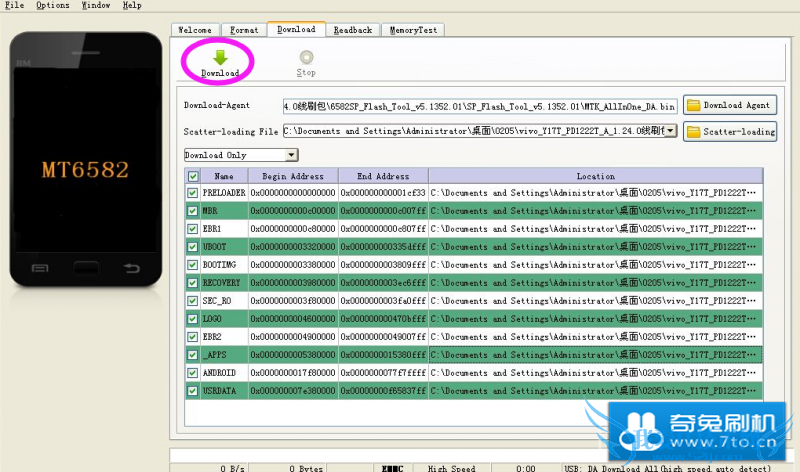Sort by the Begin Address column header

pyautogui.click(x=293, y=175)
